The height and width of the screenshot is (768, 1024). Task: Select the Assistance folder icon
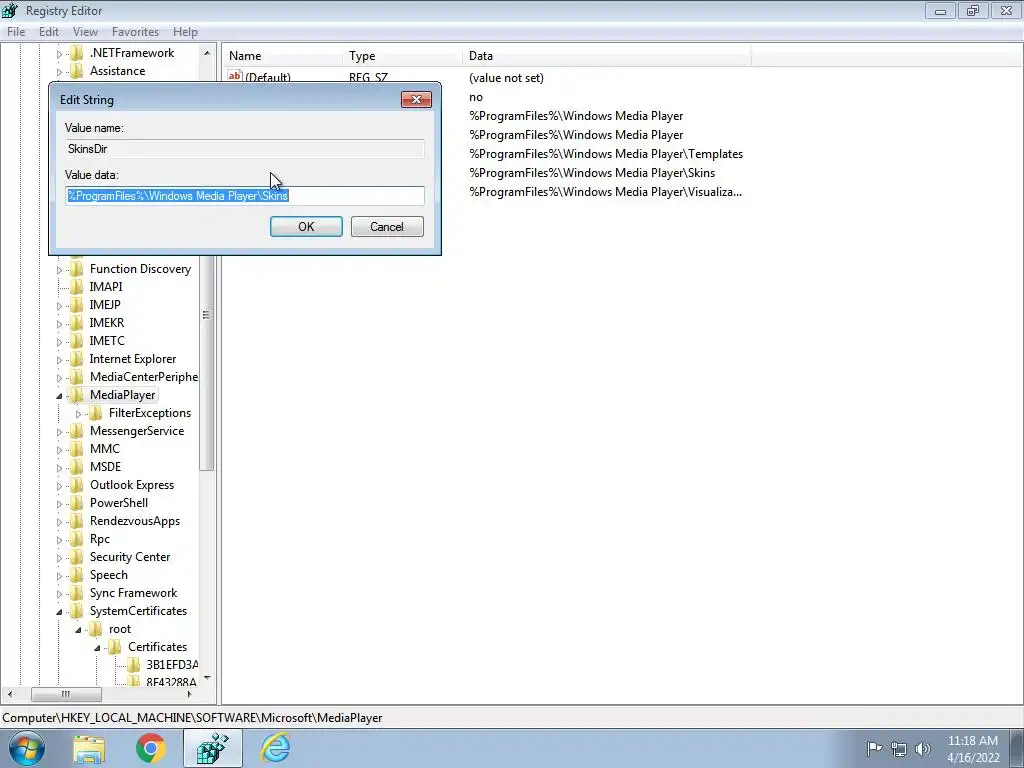tap(76, 71)
